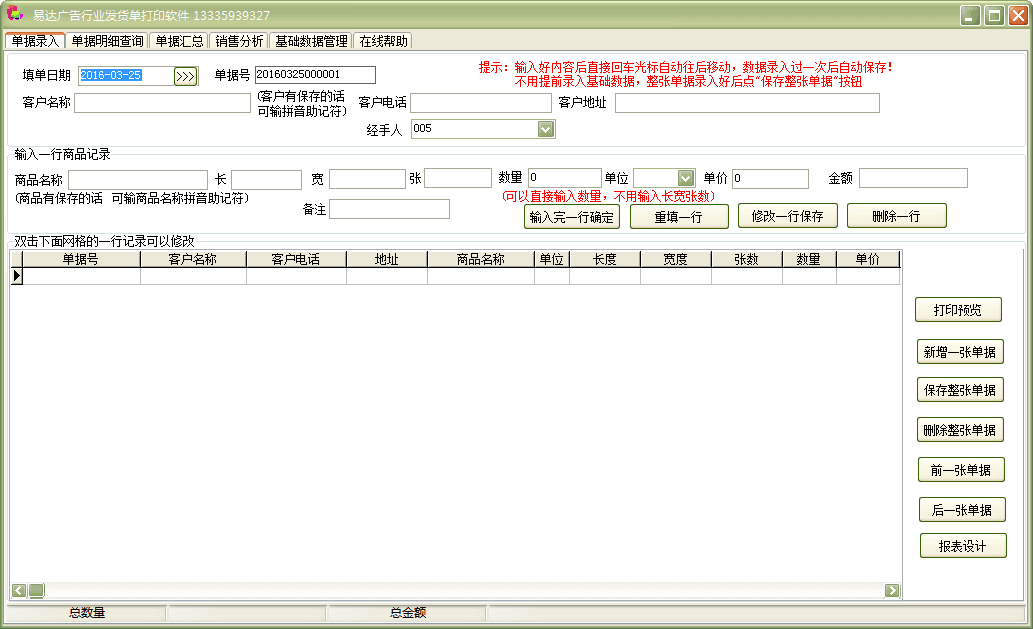Click the date picker arrow button
The width and height of the screenshot is (1033, 629).
(x=185, y=76)
